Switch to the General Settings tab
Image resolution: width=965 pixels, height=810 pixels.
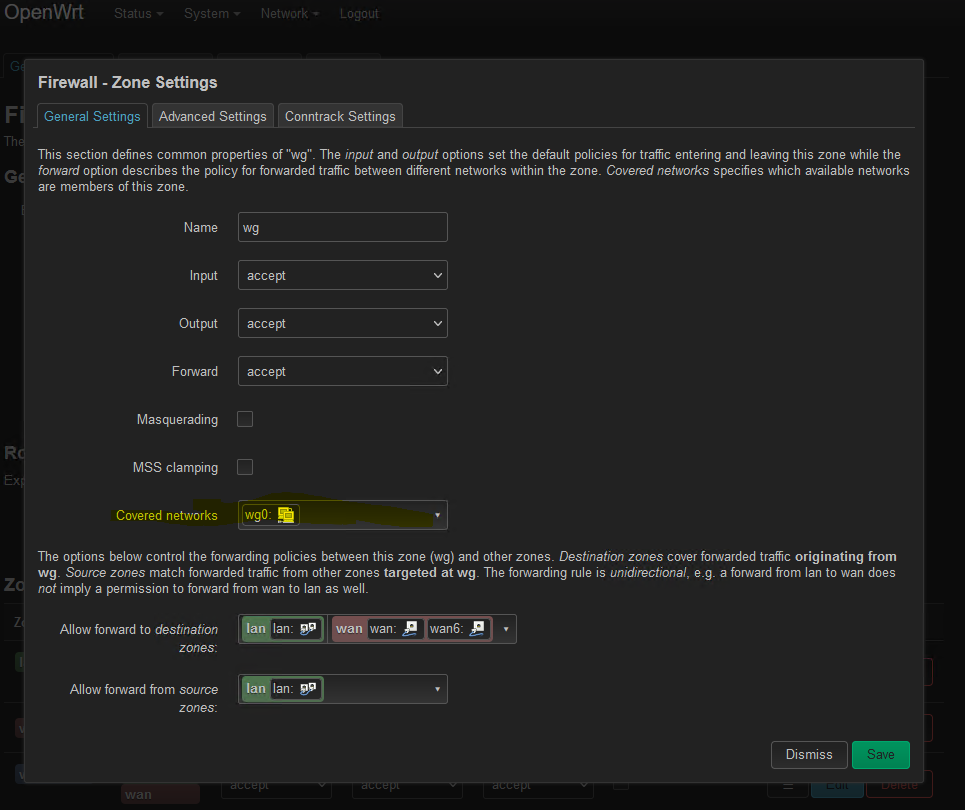click(x=92, y=116)
